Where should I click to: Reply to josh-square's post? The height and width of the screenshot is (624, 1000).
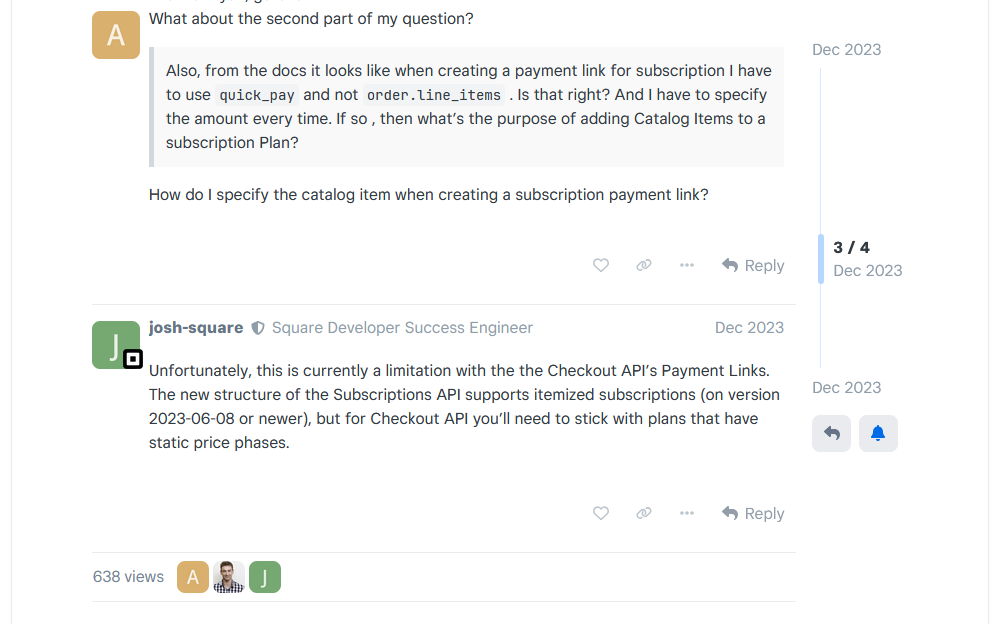(x=753, y=513)
